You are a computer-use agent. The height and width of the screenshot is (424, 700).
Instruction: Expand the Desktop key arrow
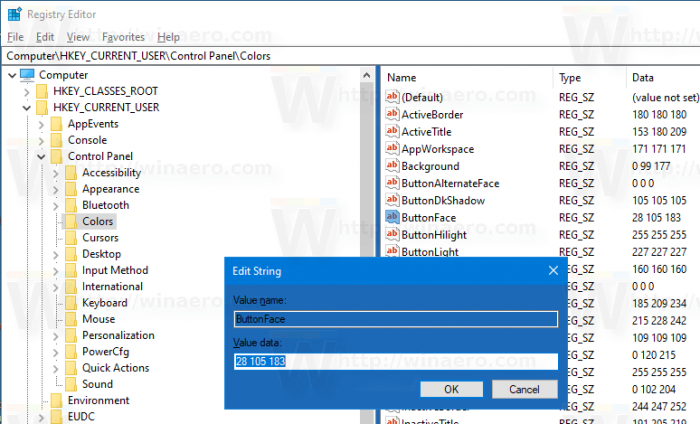click(55, 254)
